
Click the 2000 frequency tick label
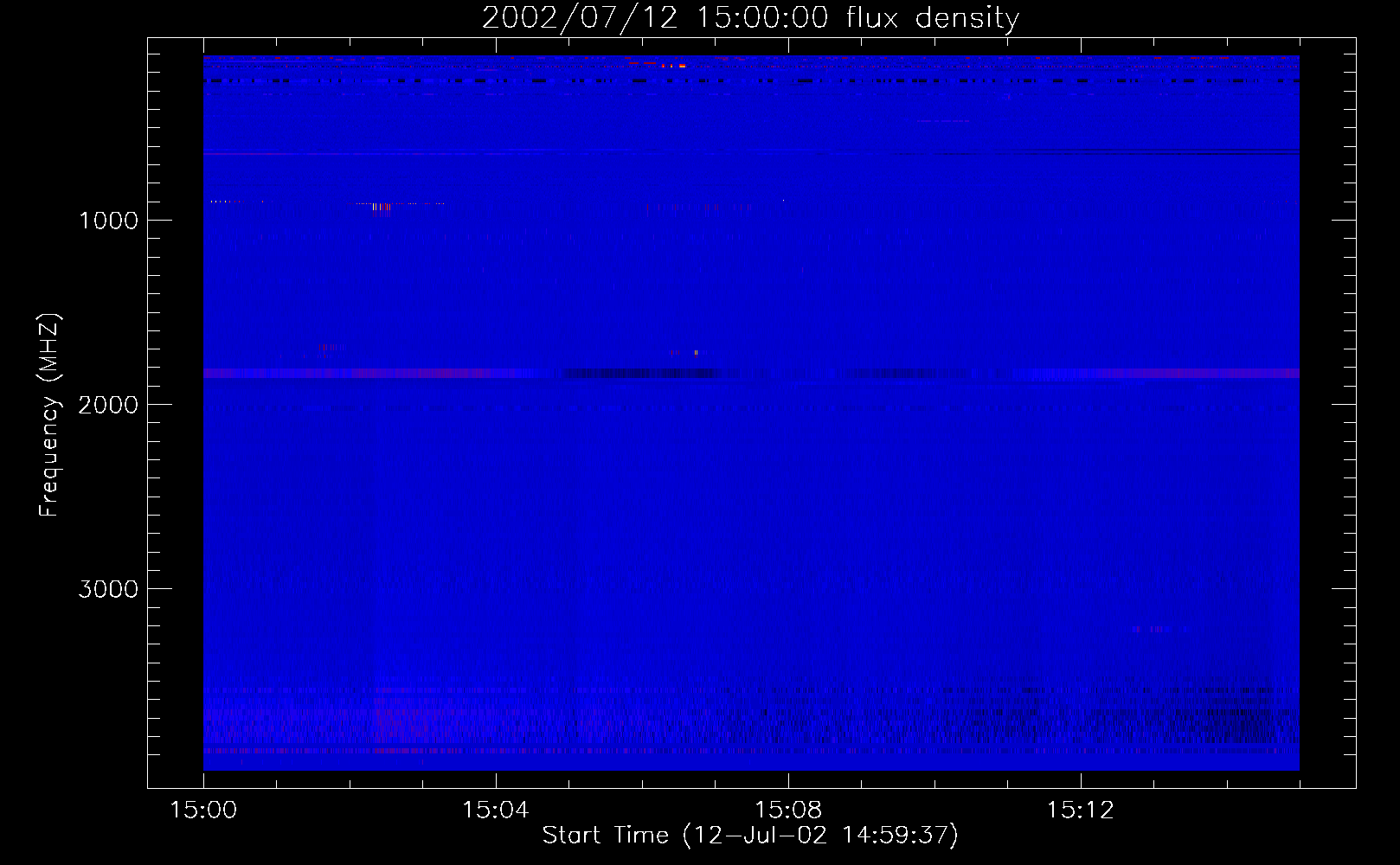[x=108, y=405]
